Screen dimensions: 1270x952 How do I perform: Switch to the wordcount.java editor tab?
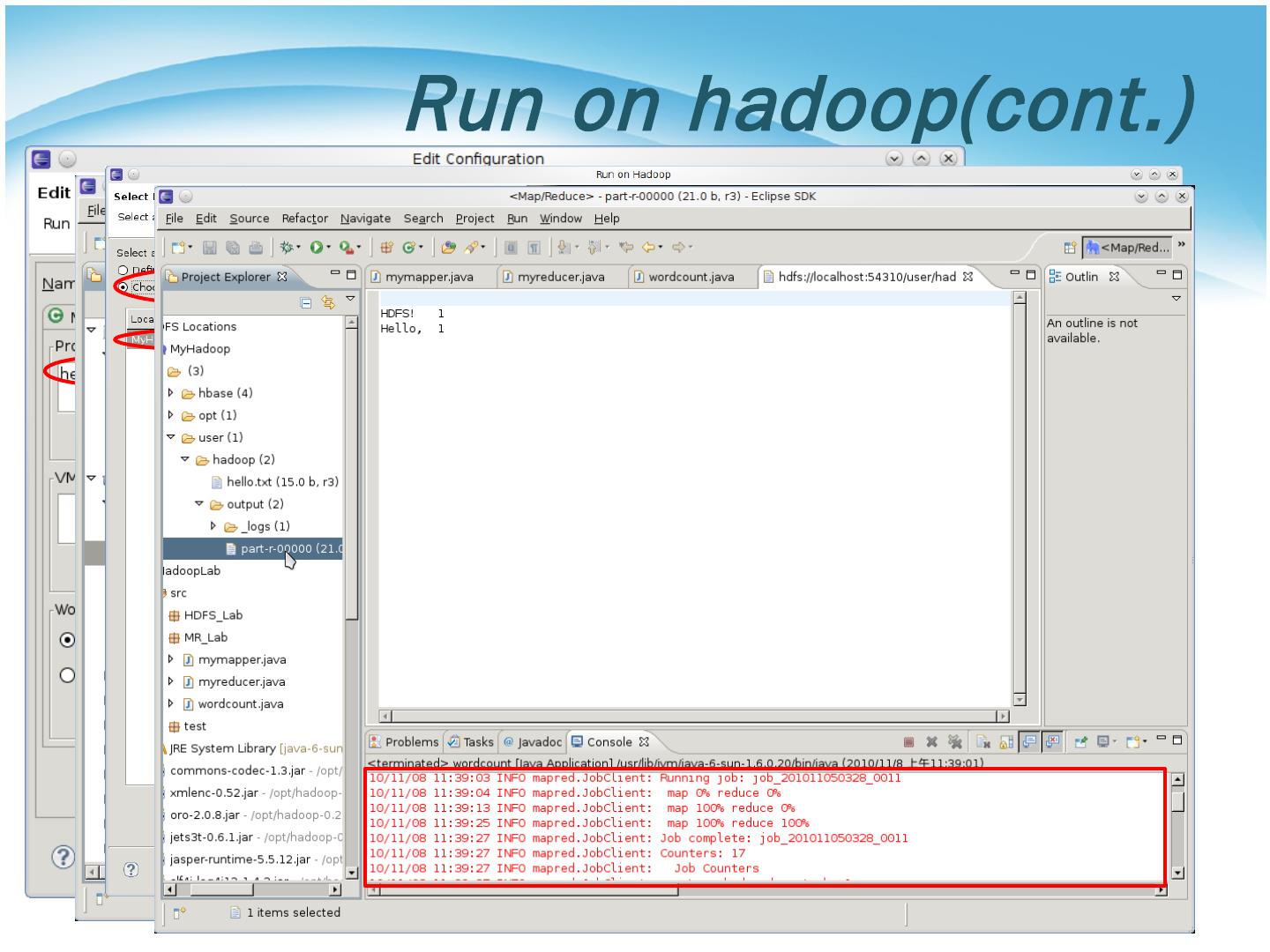click(691, 277)
